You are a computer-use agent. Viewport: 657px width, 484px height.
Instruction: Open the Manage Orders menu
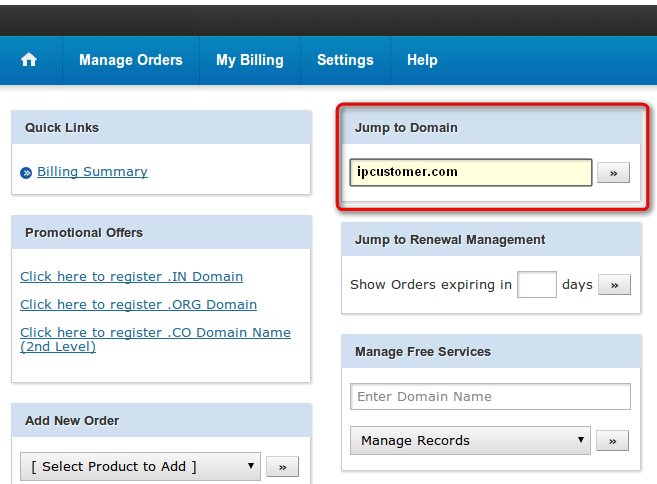[x=131, y=60]
